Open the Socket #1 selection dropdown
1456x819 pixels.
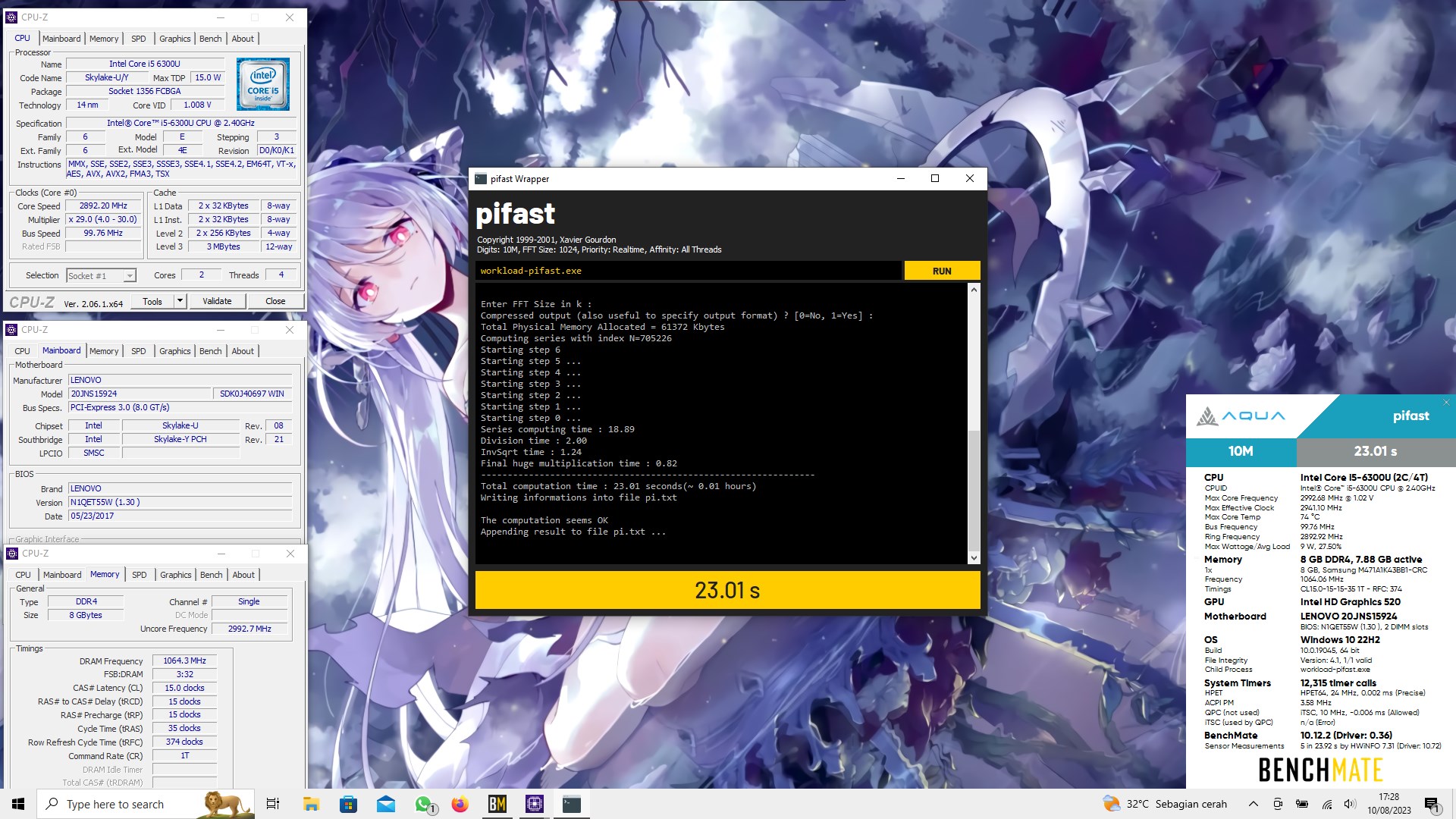pos(101,276)
